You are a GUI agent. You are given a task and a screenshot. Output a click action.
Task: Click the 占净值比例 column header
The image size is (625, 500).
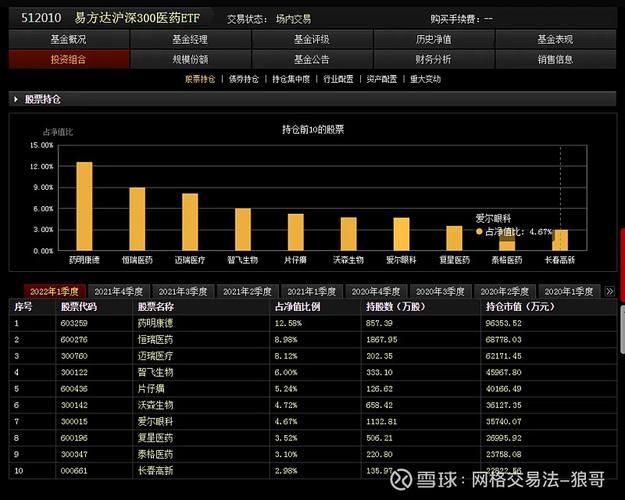click(x=297, y=307)
